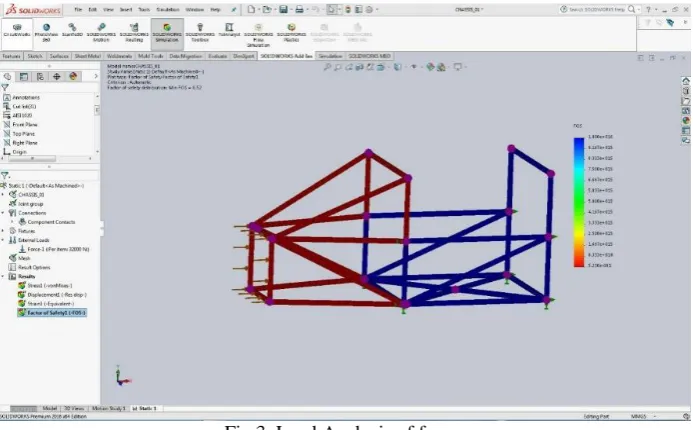693x430 pixels.
Task: Switch to the Static 1 study tab
Action: click(x=145, y=408)
